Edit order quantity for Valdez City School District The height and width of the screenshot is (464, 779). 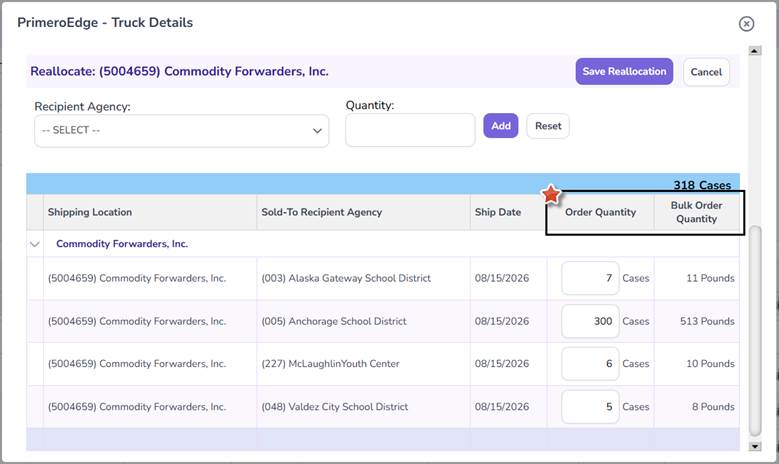(x=590, y=407)
